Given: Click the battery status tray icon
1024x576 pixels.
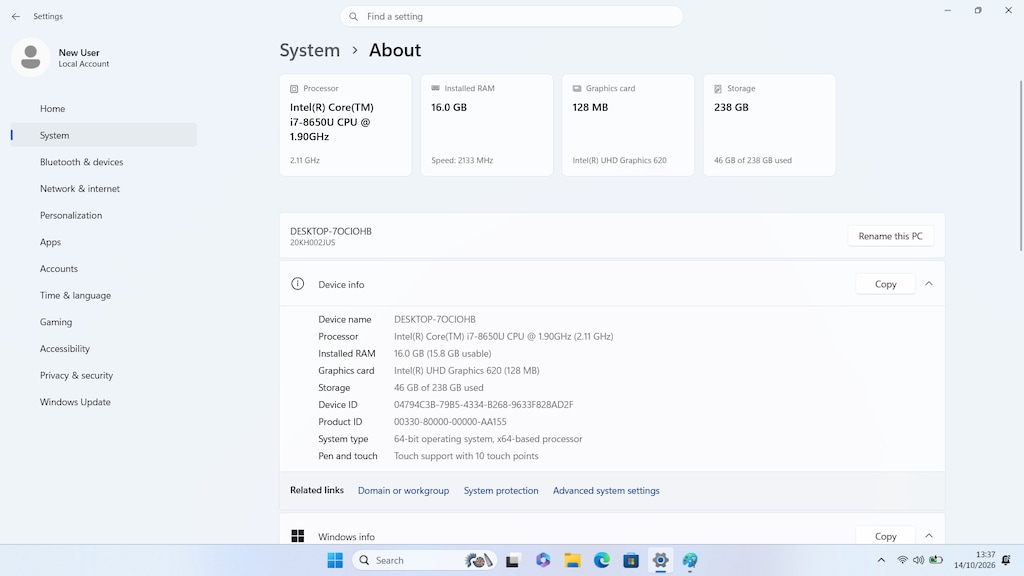Looking at the screenshot, I should (x=936, y=560).
